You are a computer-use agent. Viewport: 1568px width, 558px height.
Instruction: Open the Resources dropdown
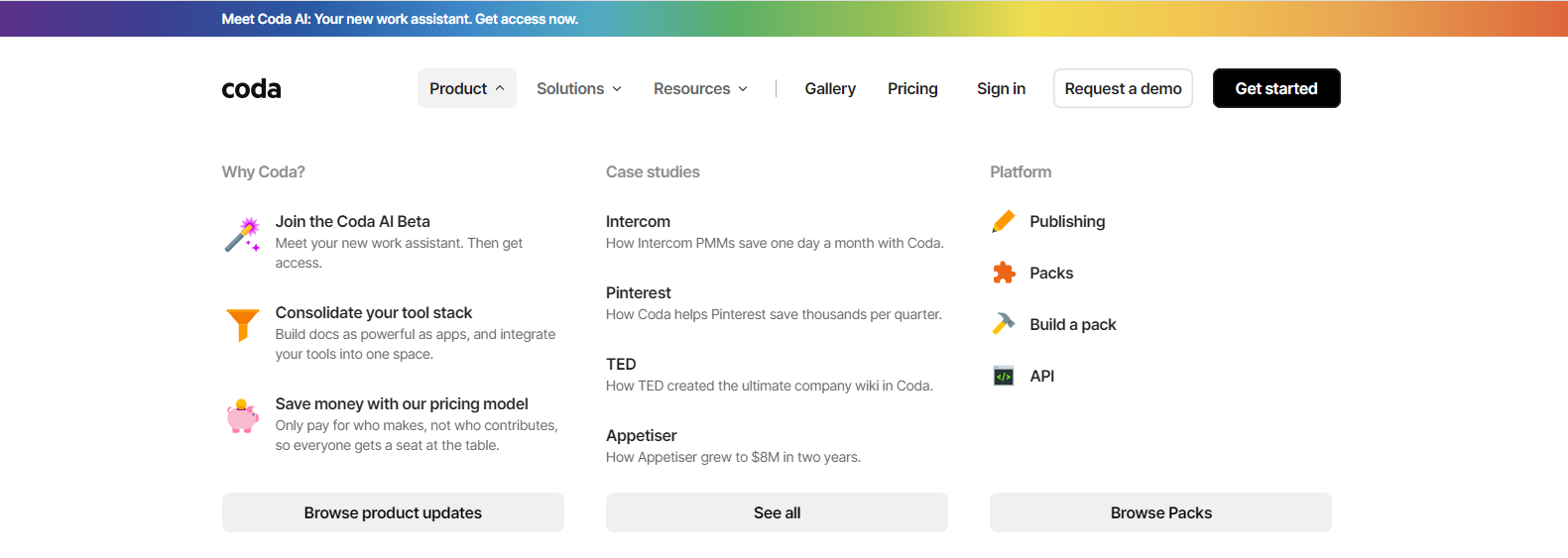pos(700,88)
